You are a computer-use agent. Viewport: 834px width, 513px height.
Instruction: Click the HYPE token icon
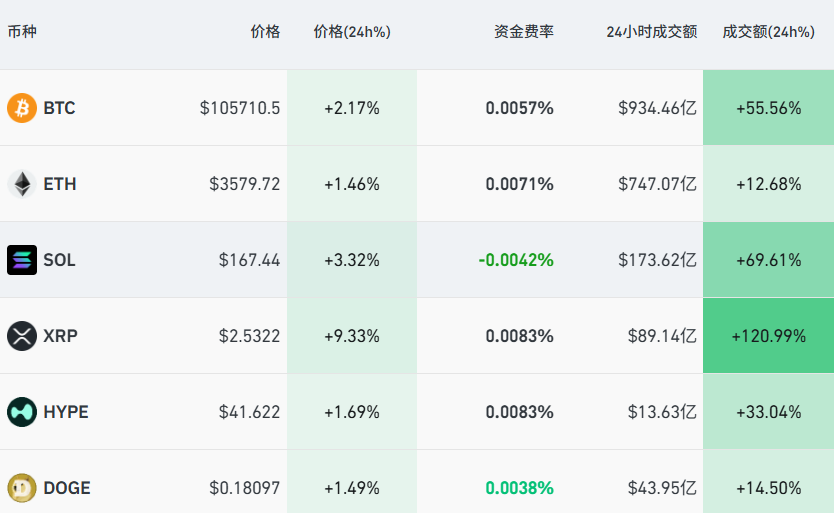coord(22,412)
